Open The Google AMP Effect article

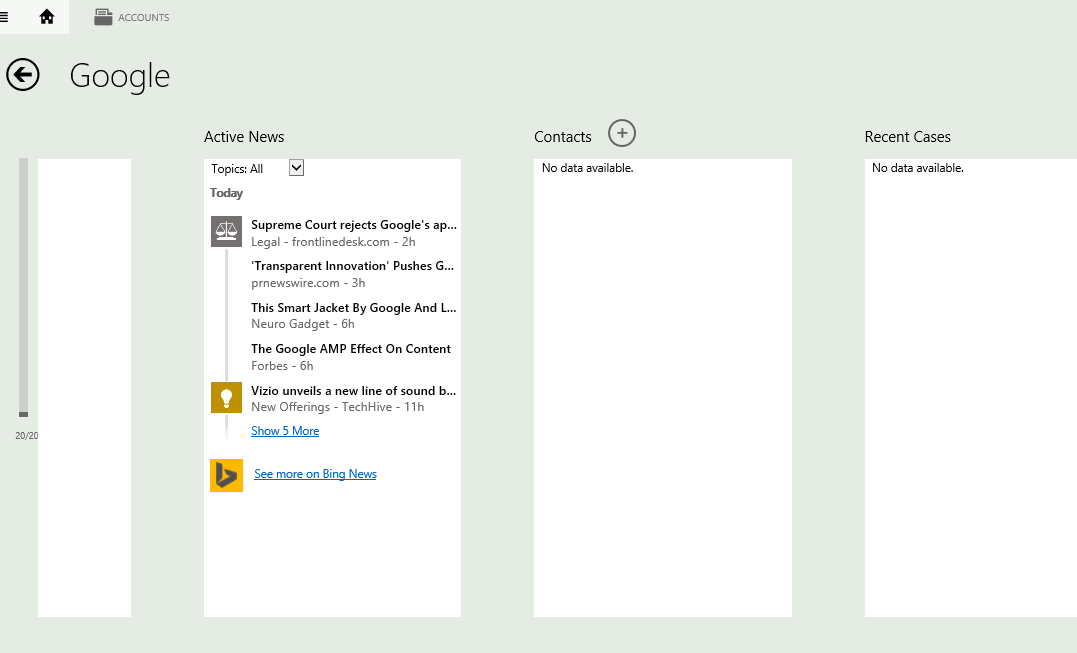[351, 349]
